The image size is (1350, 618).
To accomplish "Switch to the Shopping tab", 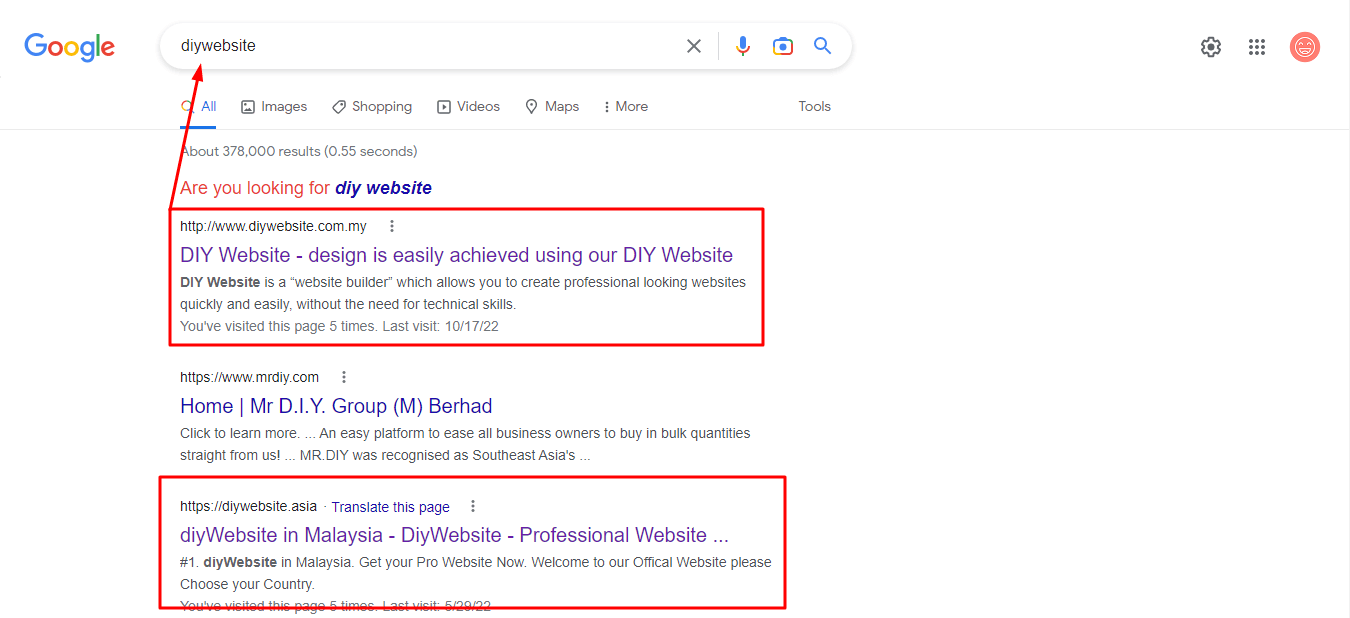I will pos(372,106).
